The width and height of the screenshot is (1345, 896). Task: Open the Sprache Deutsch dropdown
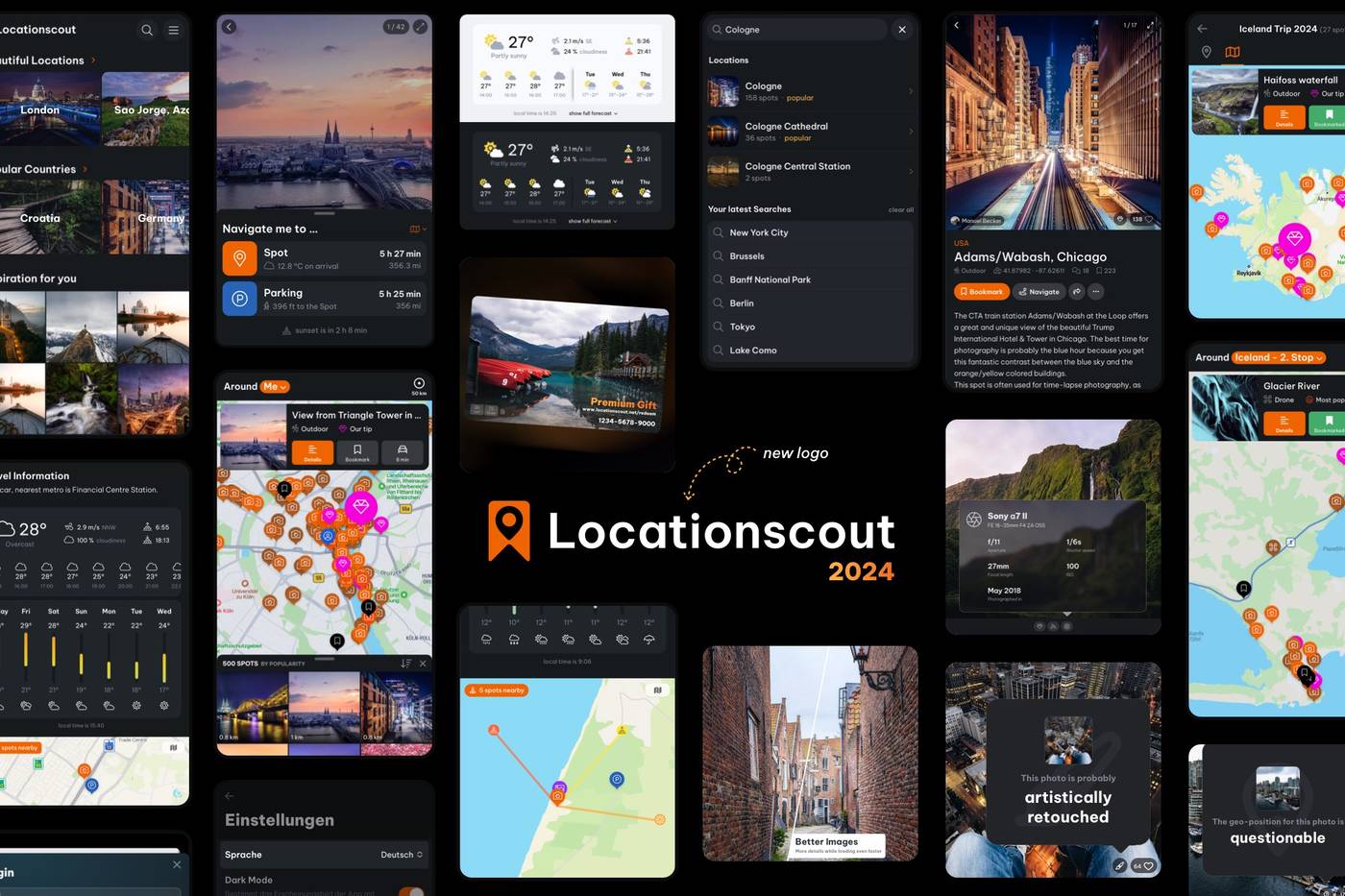click(x=402, y=855)
